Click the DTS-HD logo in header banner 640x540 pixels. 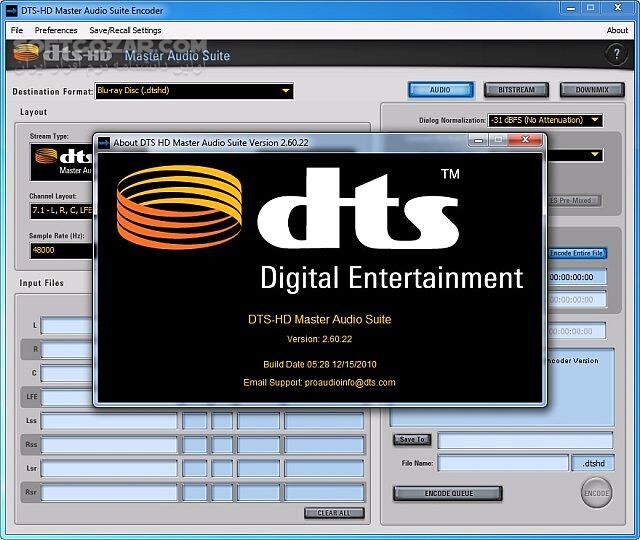tap(63, 53)
